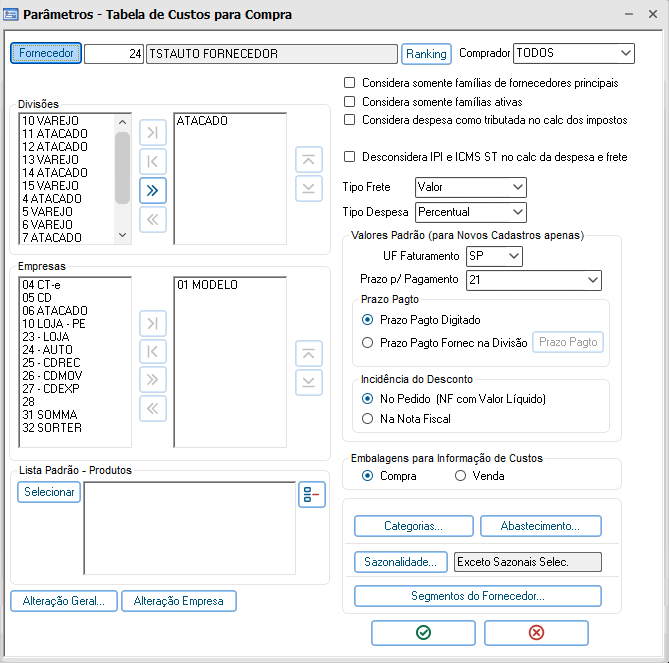
Task: Select 15 VAREJO in Divisões list
Action: pos(50,186)
